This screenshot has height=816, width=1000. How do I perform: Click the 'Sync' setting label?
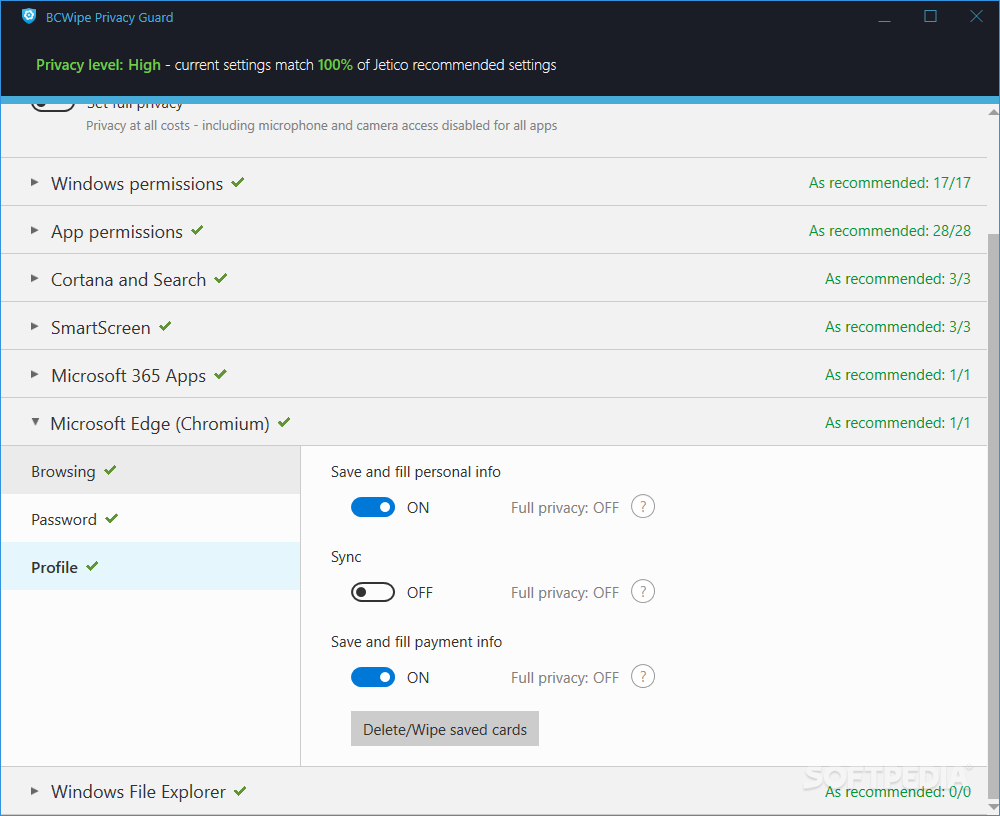346,557
